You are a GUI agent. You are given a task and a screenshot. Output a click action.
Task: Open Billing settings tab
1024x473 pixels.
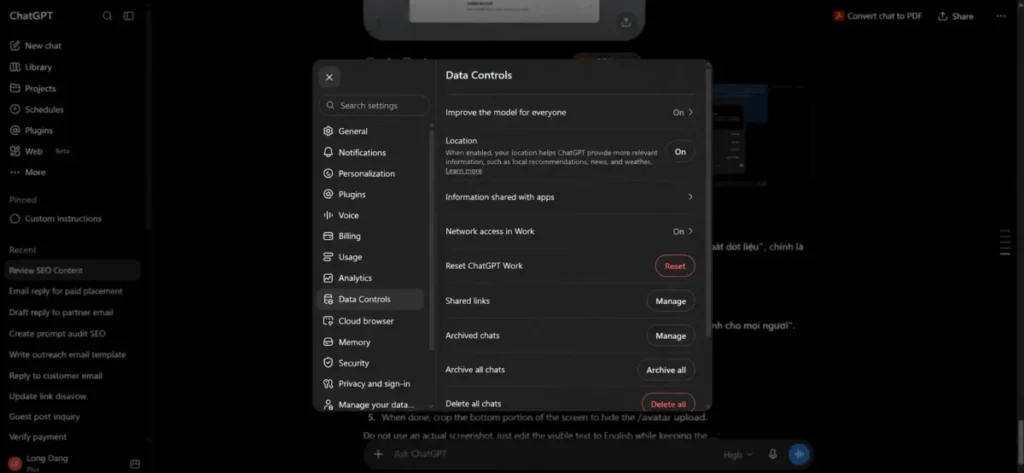[x=372, y=236]
